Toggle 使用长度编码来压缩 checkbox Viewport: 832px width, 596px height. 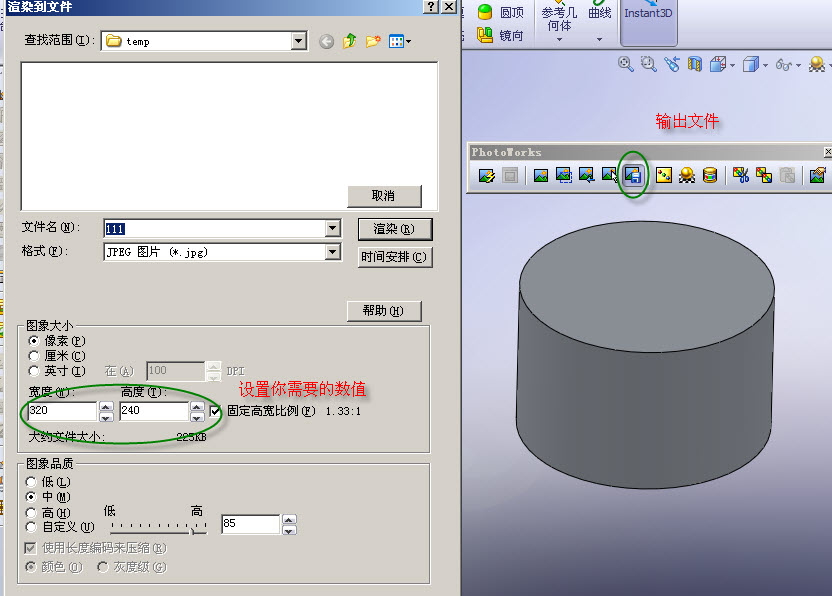point(30,548)
